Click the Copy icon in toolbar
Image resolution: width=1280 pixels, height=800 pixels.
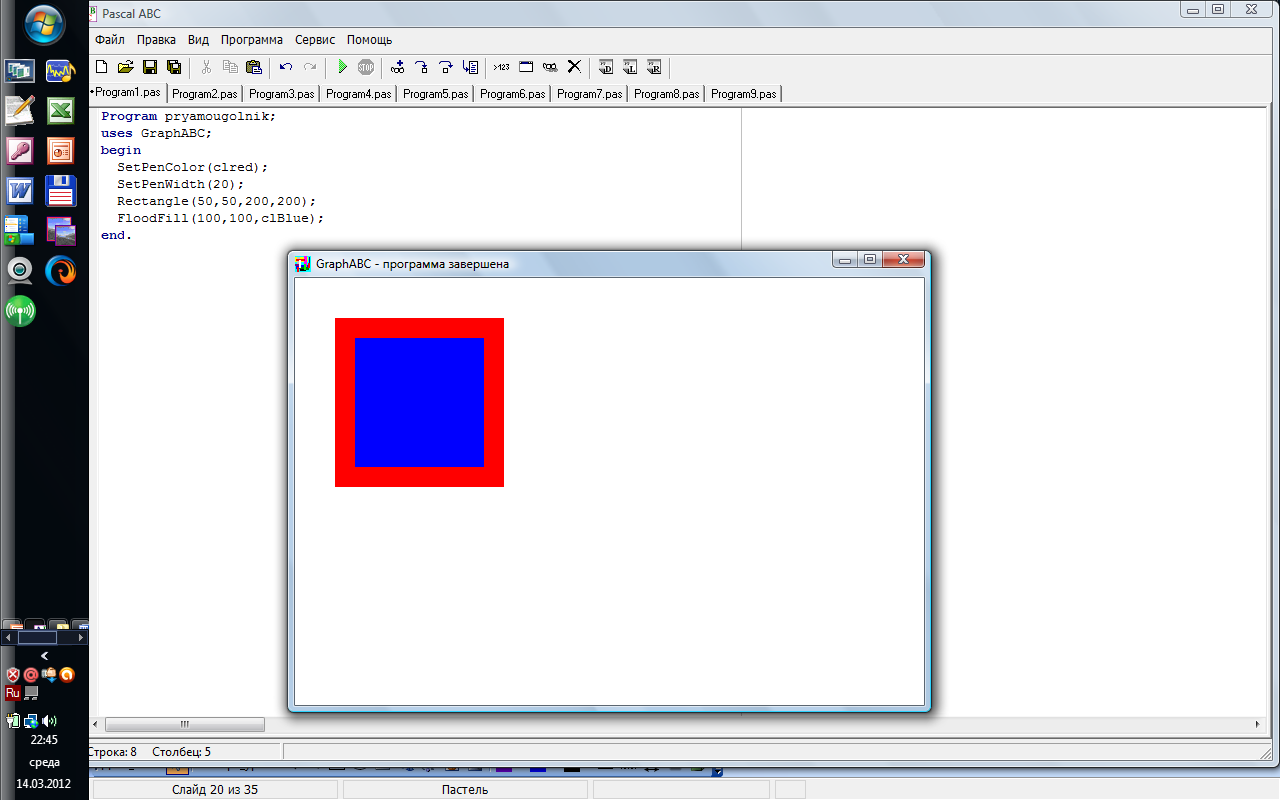point(230,67)
